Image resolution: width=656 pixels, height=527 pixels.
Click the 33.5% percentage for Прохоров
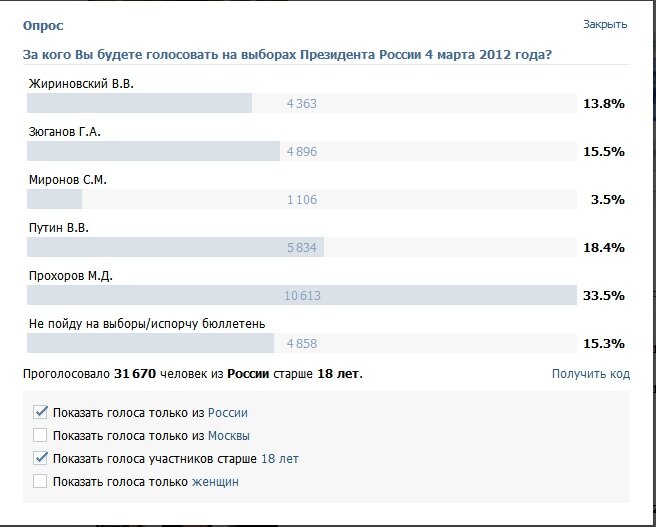pyautogui.click(x=603, y=296)
